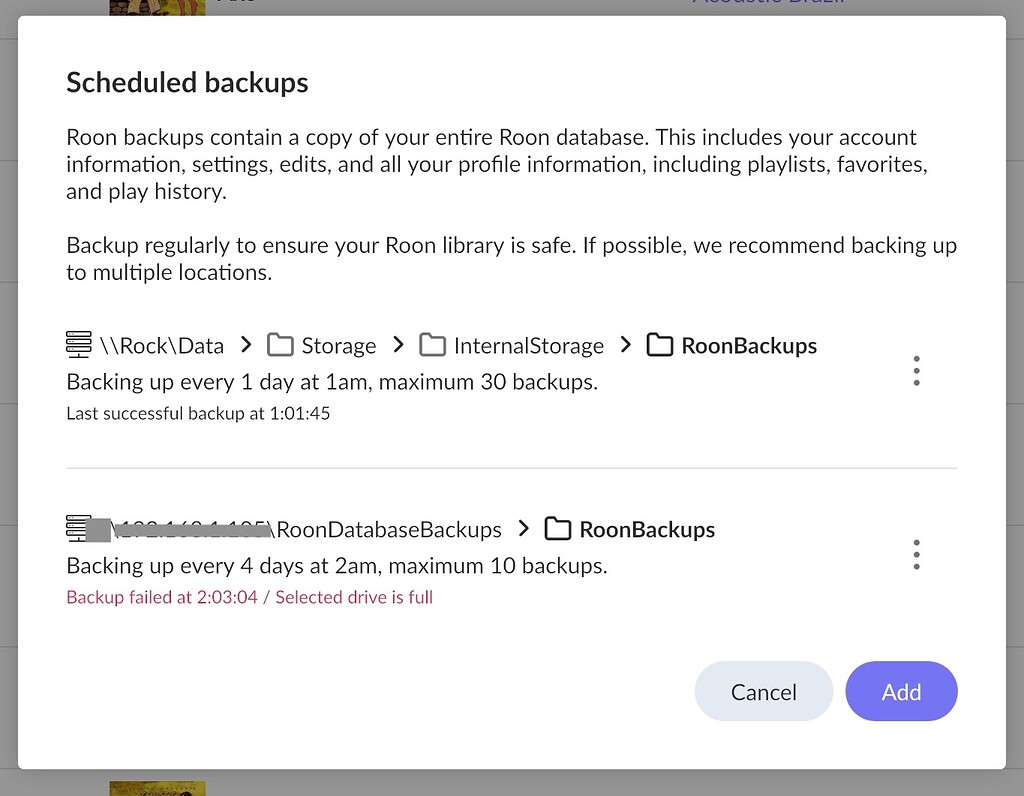1024x796 pixels.
Task: Click the server icon beside \\Rock\Data
Action: [x=78, y=345]
